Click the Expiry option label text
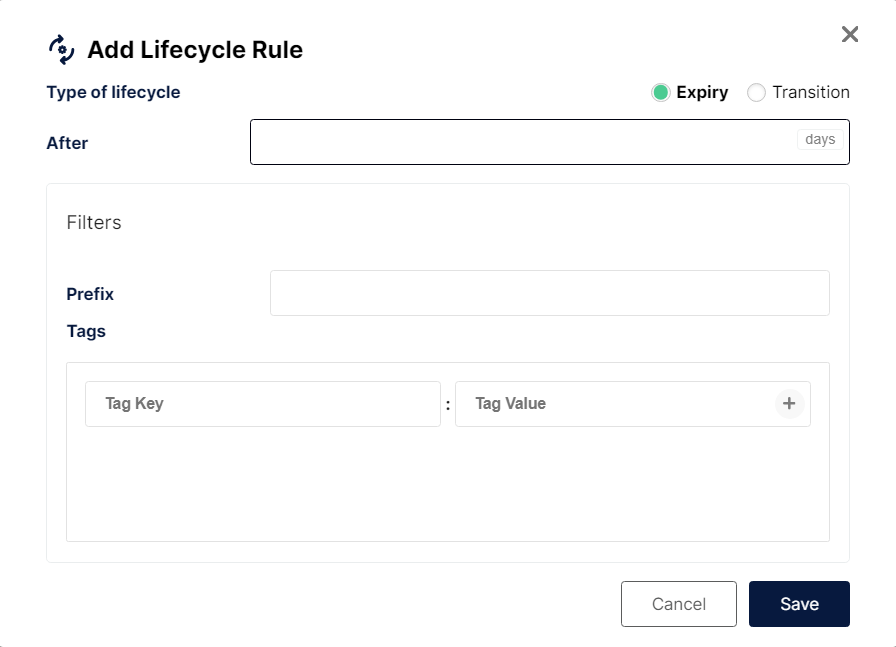Image resolution: width=896 pixels, height=647 pixels. [x=702, y=92]
